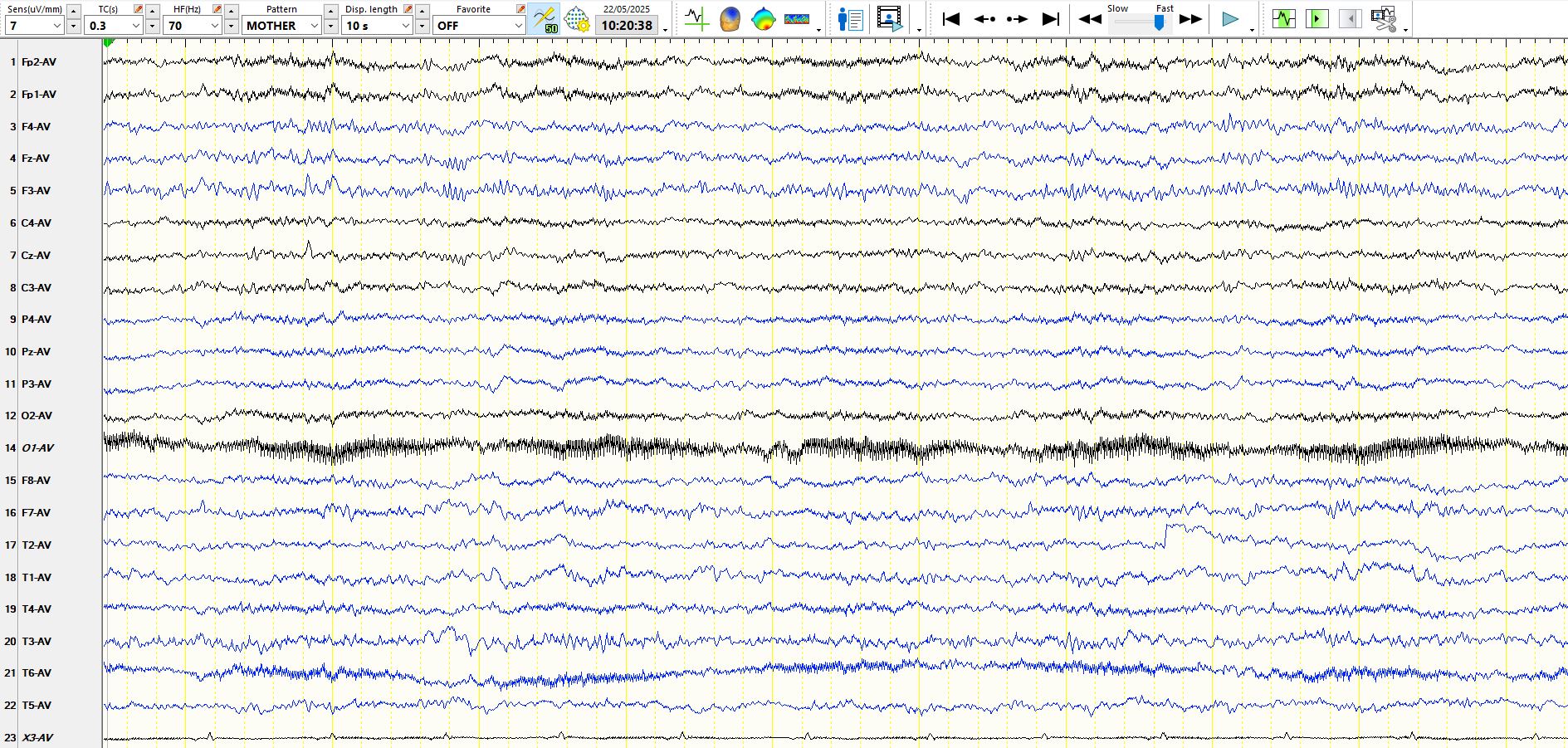Click the green next-section marker icon
Screen dimensions: 1568x748
[x=1316, y=18]
